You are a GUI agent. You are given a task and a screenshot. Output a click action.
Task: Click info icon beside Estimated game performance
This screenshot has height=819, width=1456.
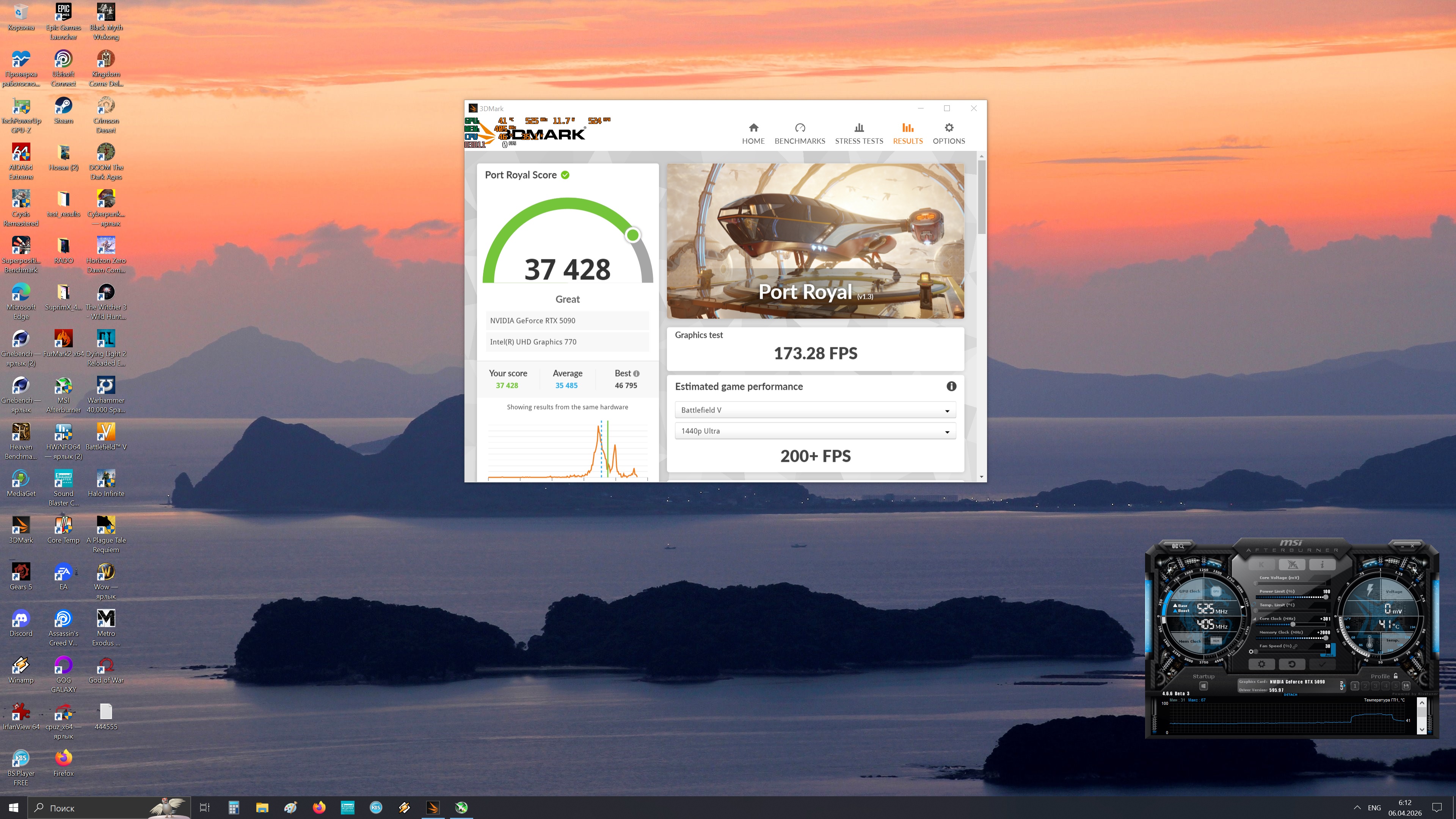coord(951,386)
